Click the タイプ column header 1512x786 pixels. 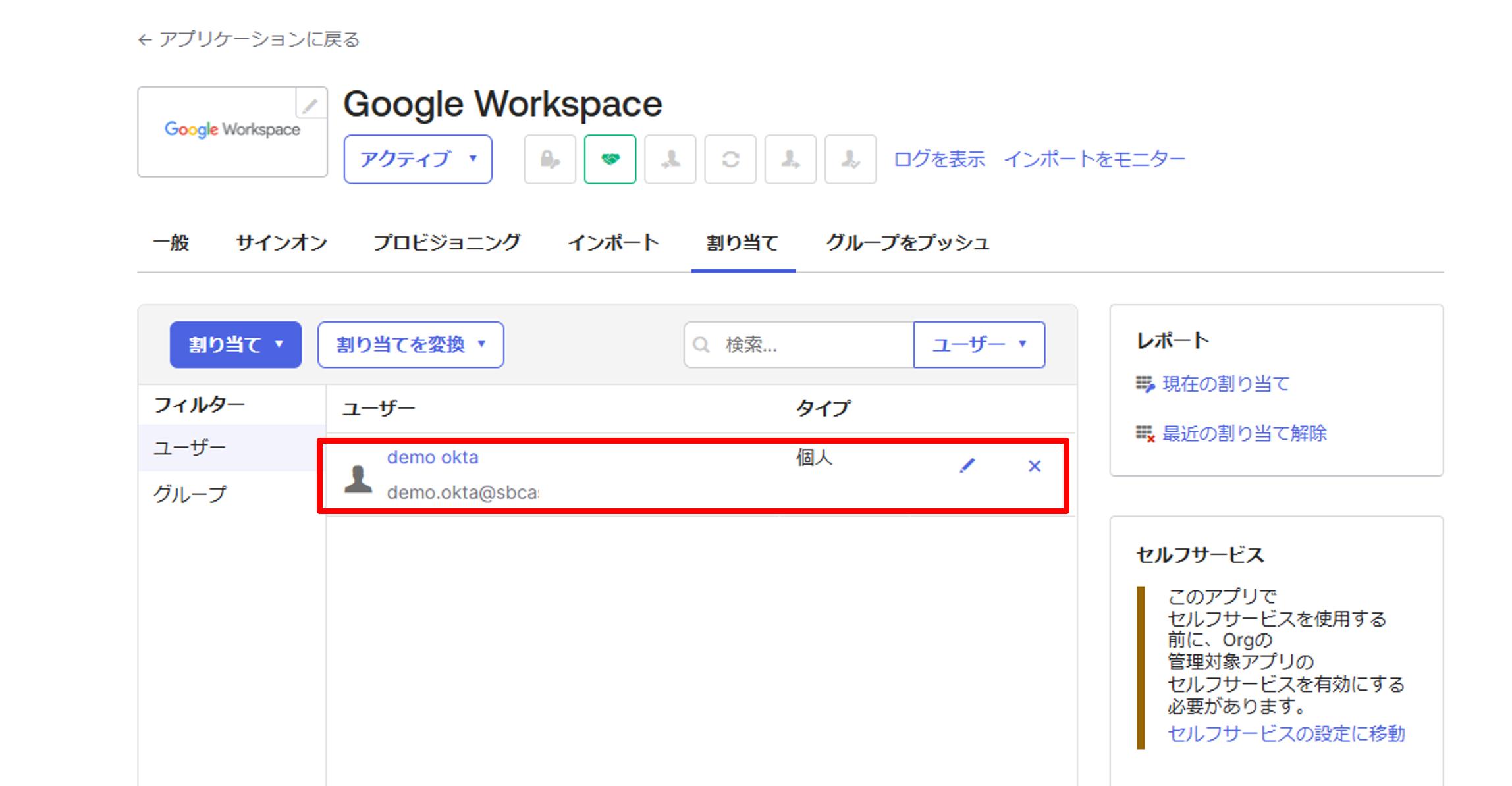(823, 409)
